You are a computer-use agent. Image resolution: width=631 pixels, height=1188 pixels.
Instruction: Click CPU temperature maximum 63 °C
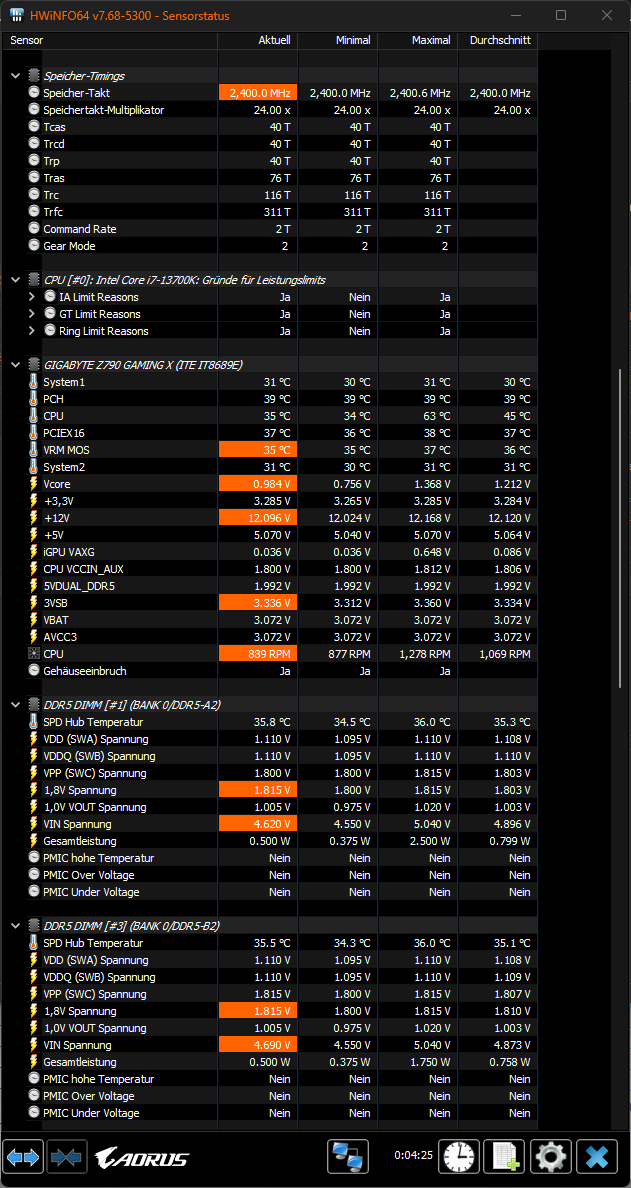click(x=437, y=416)
